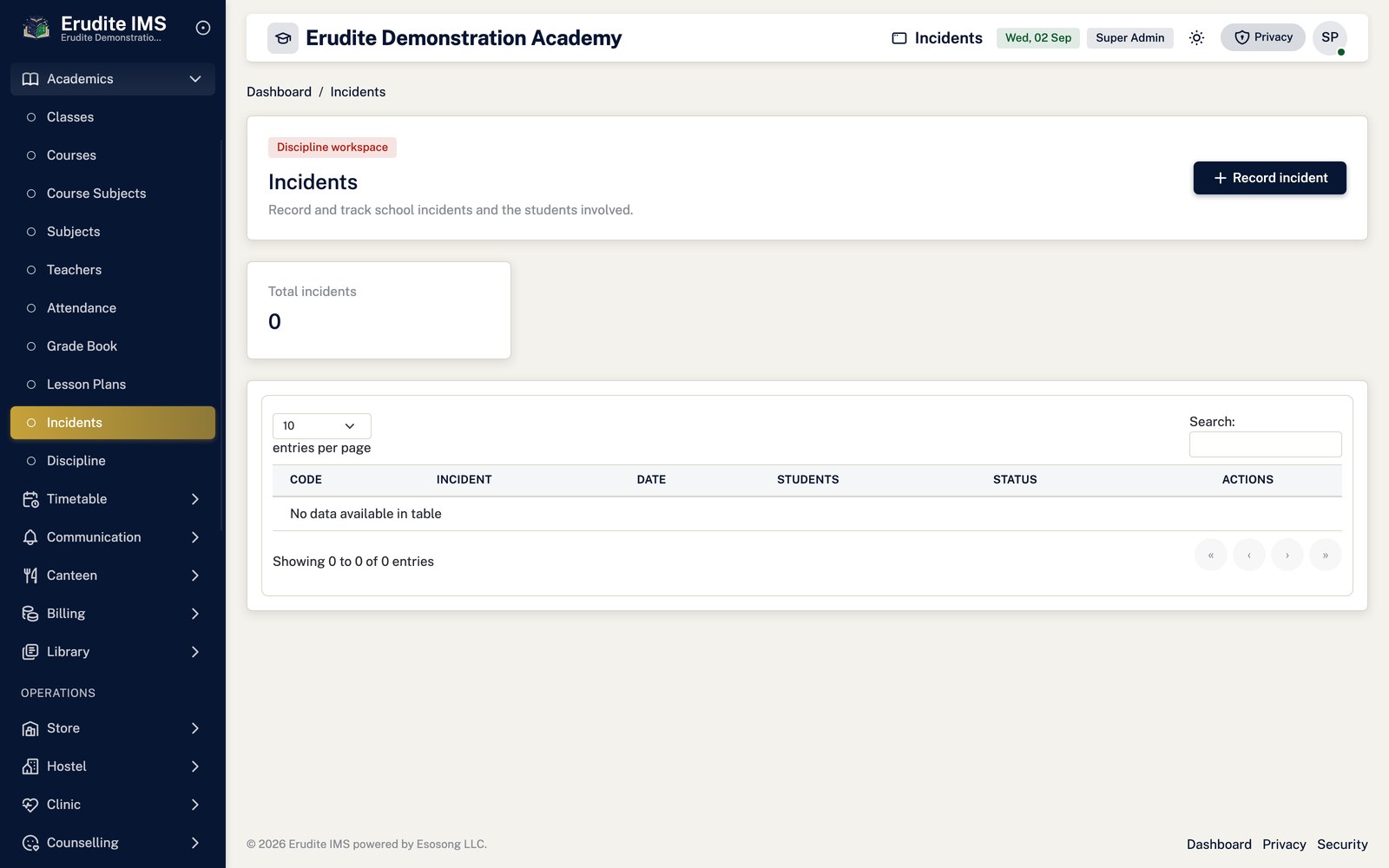1389x868 pixels.
Task: Expand the Timetable submenu chevron
Action: pos(195,499)
